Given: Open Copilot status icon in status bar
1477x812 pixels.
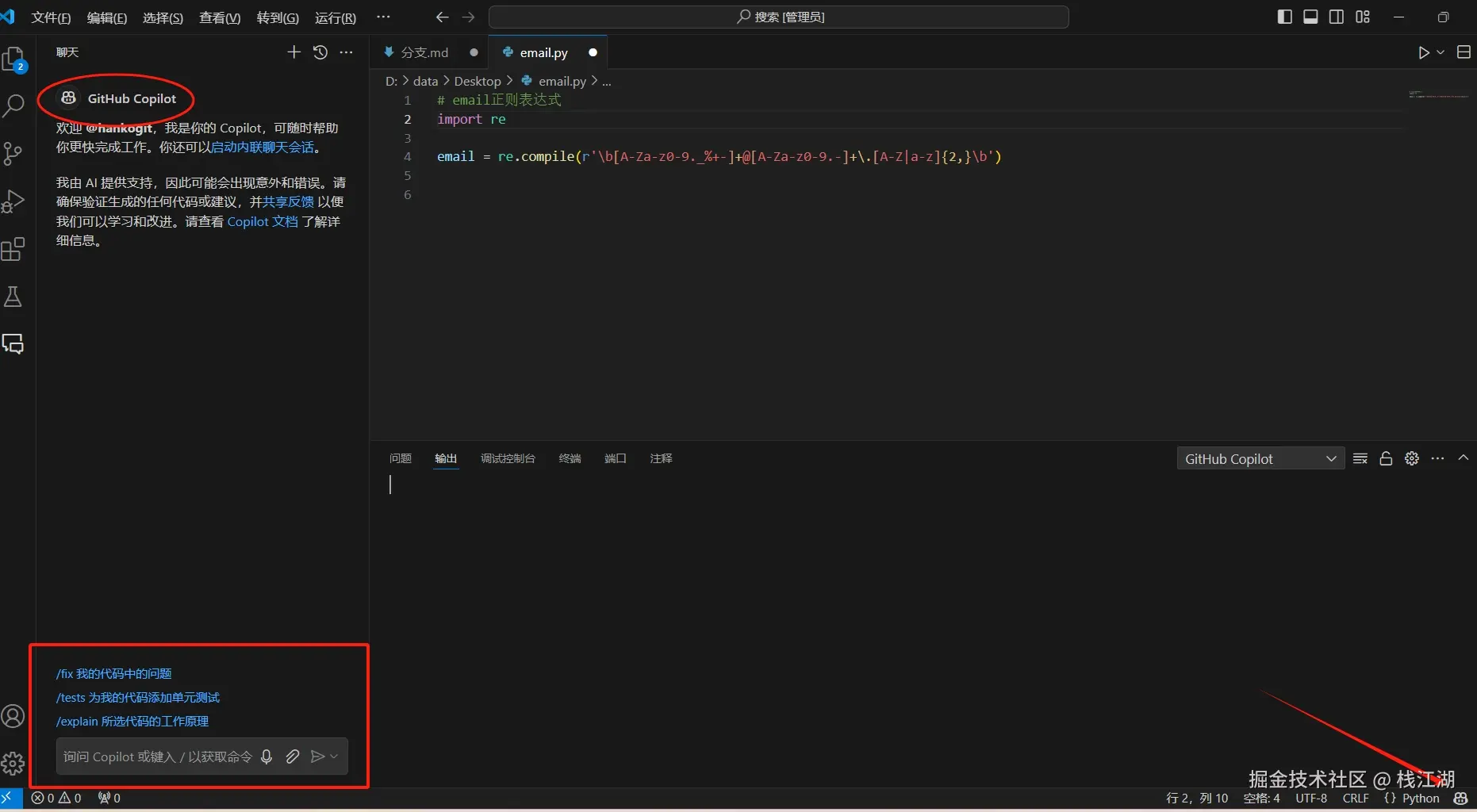Looking at the screenshot, I should point(1461,799).
